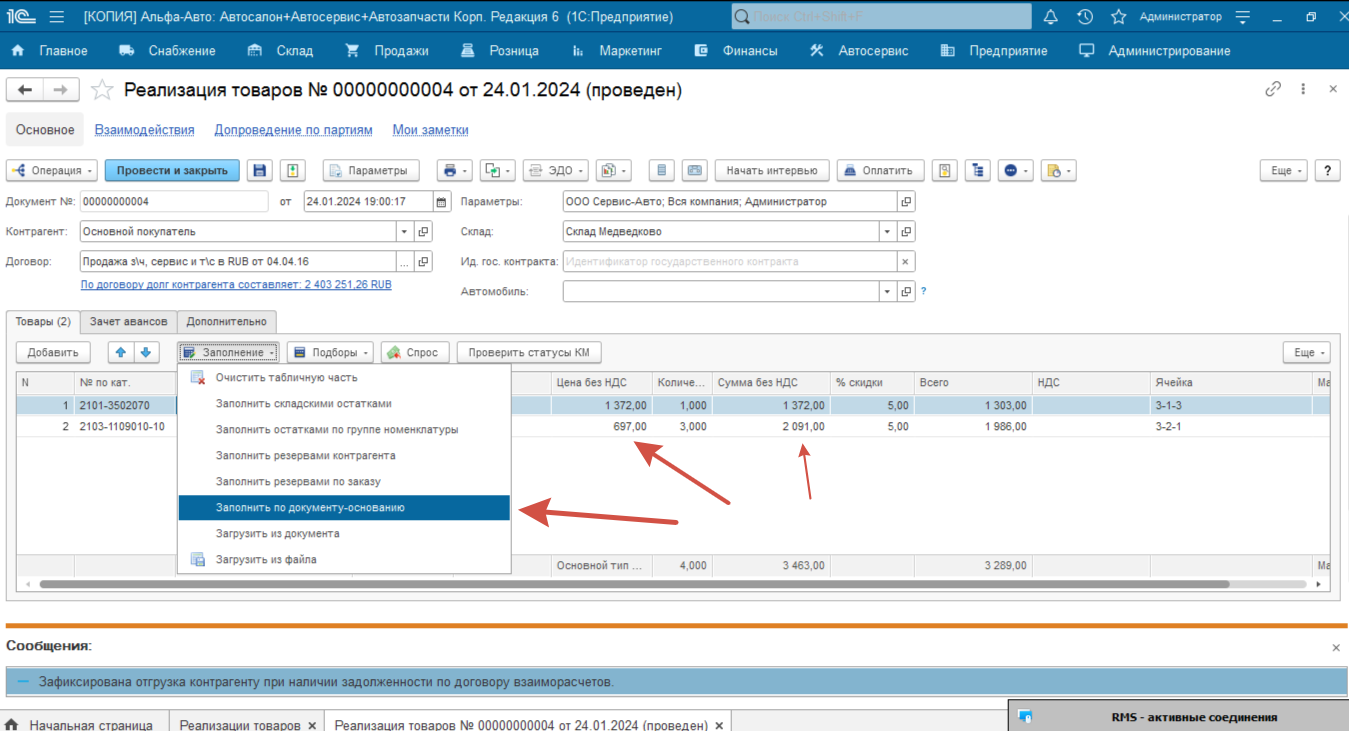Post the document using the green arrow icon
The image size is (1349, 731).
point(292,171)
